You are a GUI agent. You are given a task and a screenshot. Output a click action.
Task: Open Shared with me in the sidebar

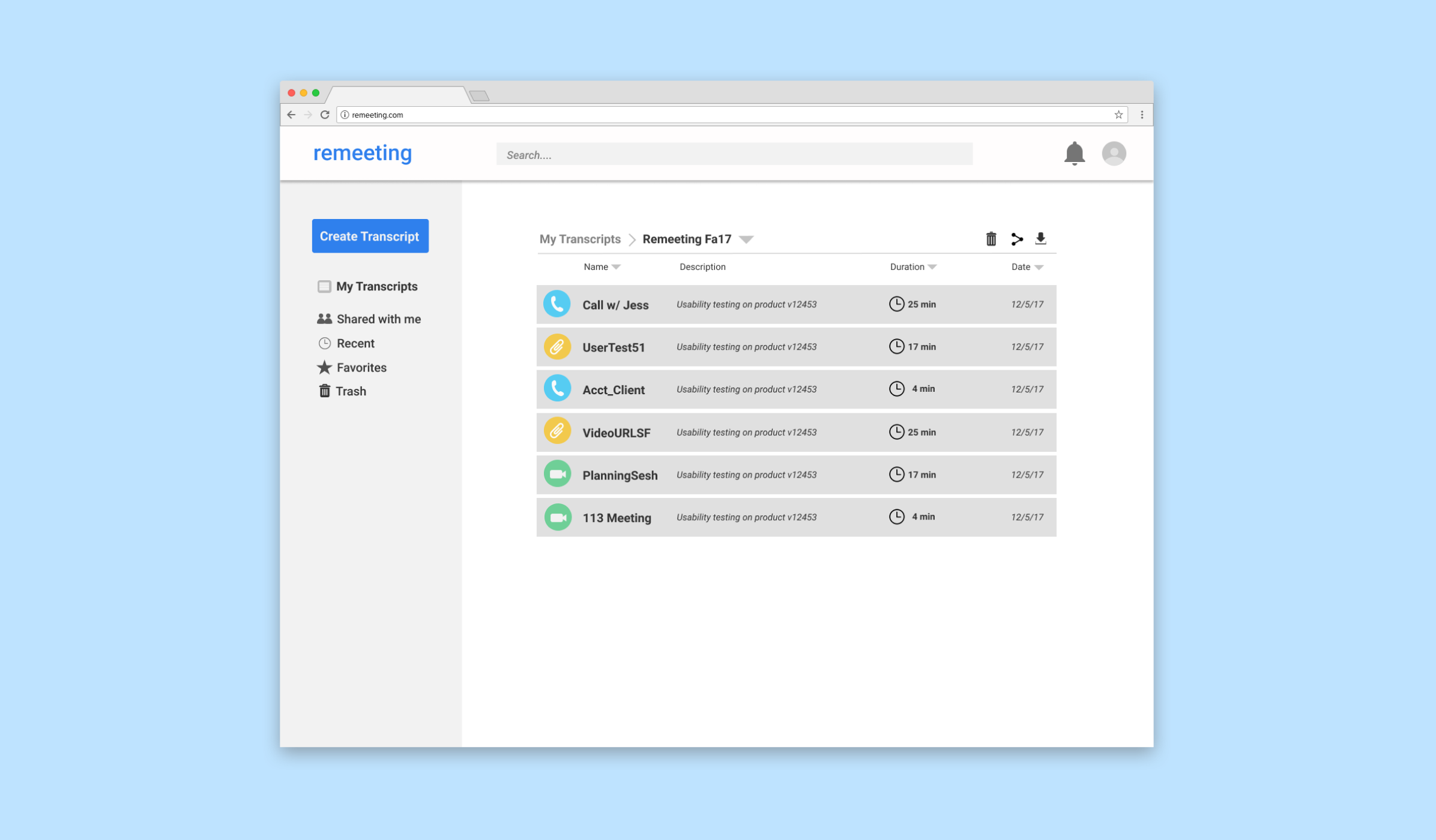click(x=378, y=319)
